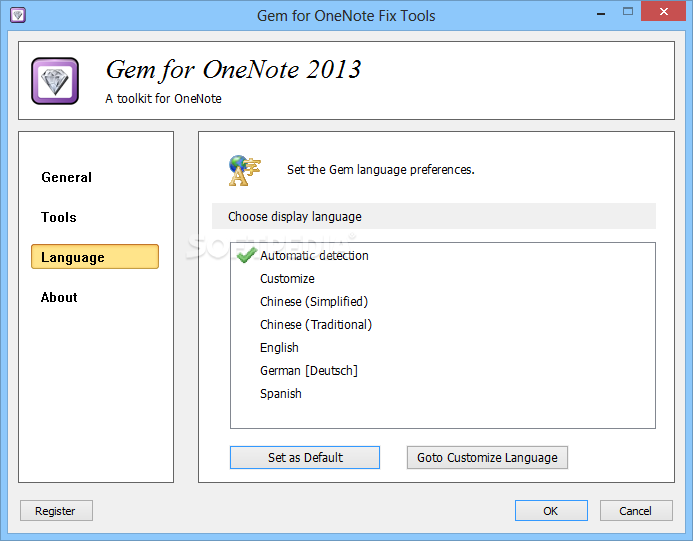Click the small gem icon in title bar

18,15
